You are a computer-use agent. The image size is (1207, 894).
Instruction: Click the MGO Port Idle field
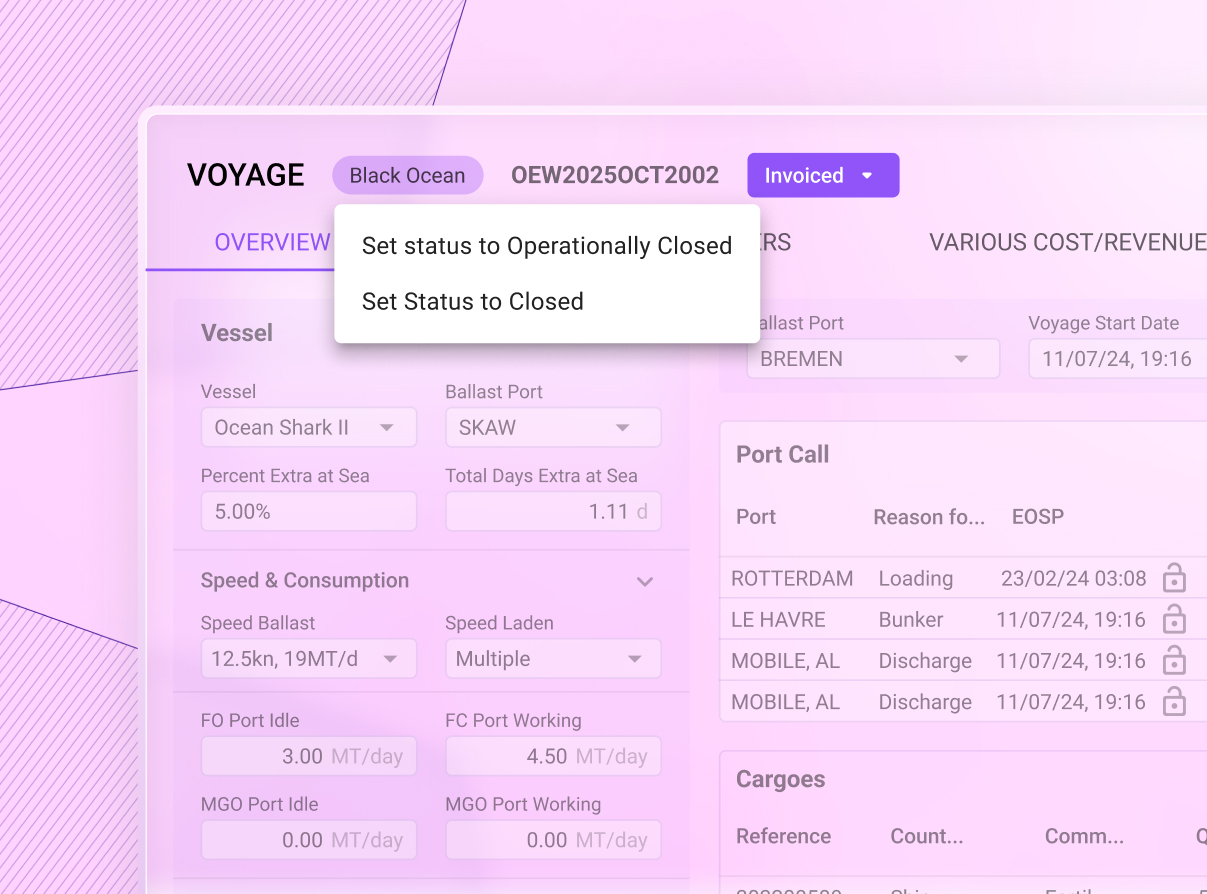[309, 840]
